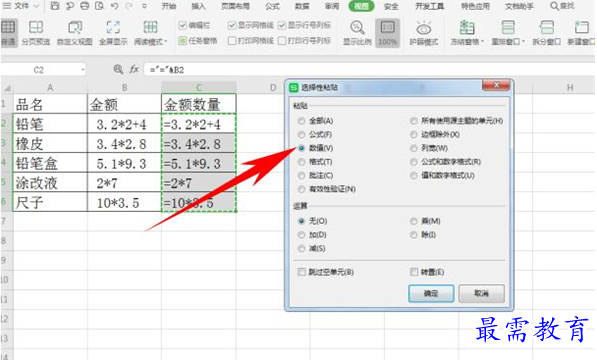
Task: Uncheck 显示行号列标 show headings
Action: tap(282, 26)
